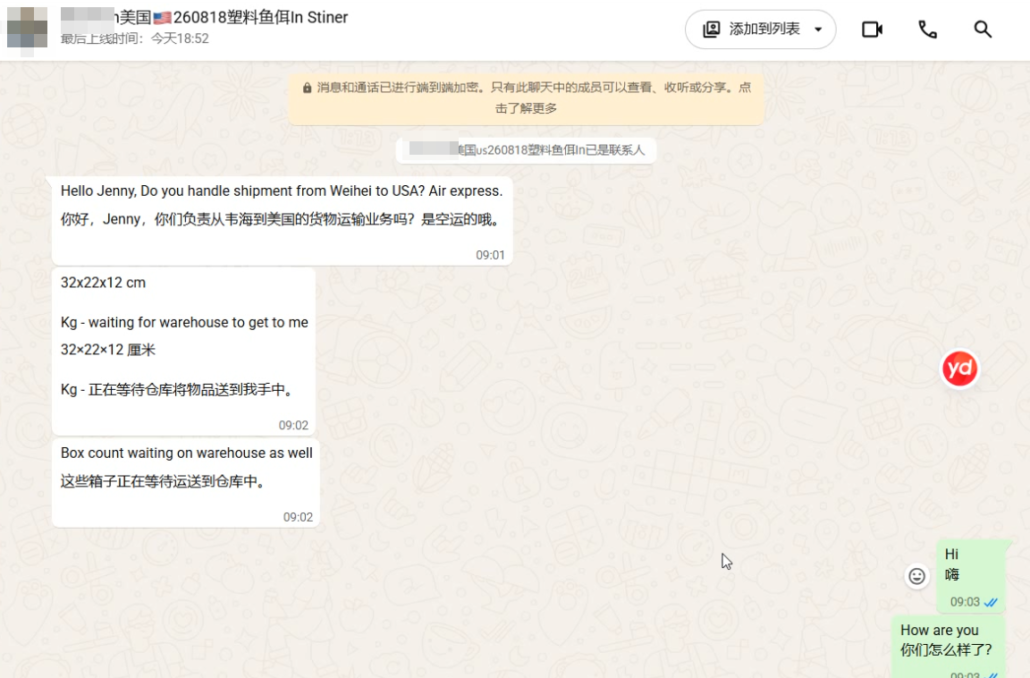Screen dimensions: 1030x678
Task: Select the 'How are you' sent message
Action: point(949,647)
